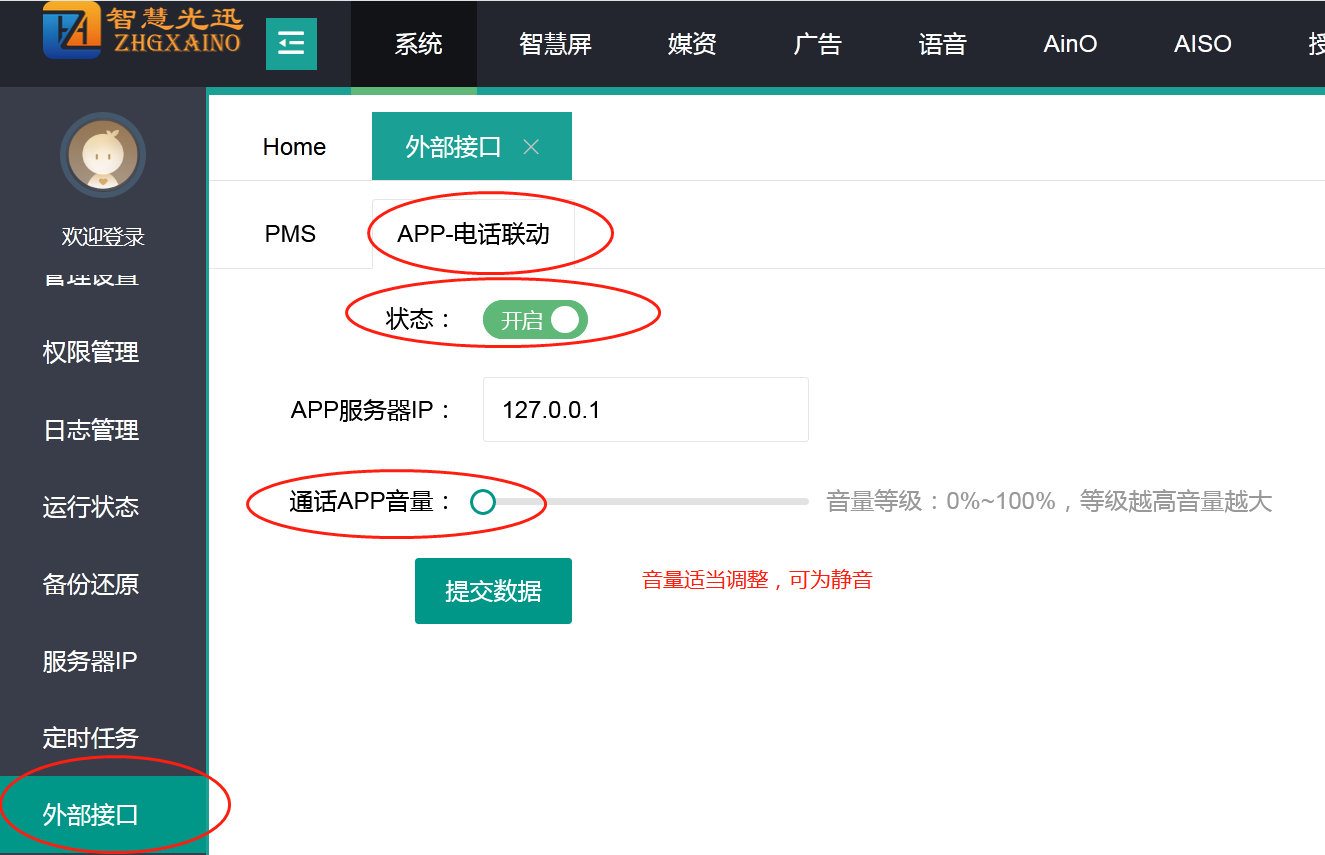The image size is (1325, 855).
Task: Open the 系统 top menu
Action: tap(418, 44)
